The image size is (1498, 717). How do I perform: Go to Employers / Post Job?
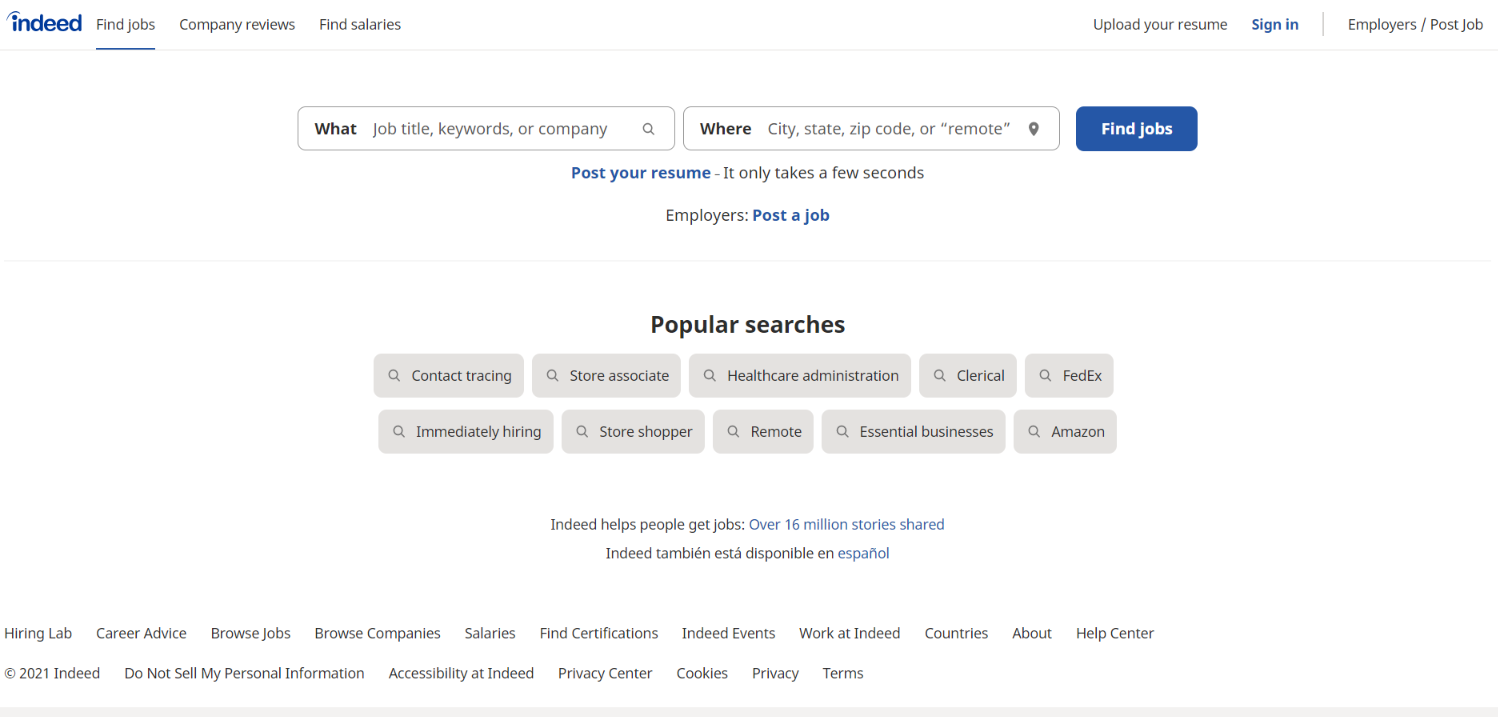pos(1415,25)
